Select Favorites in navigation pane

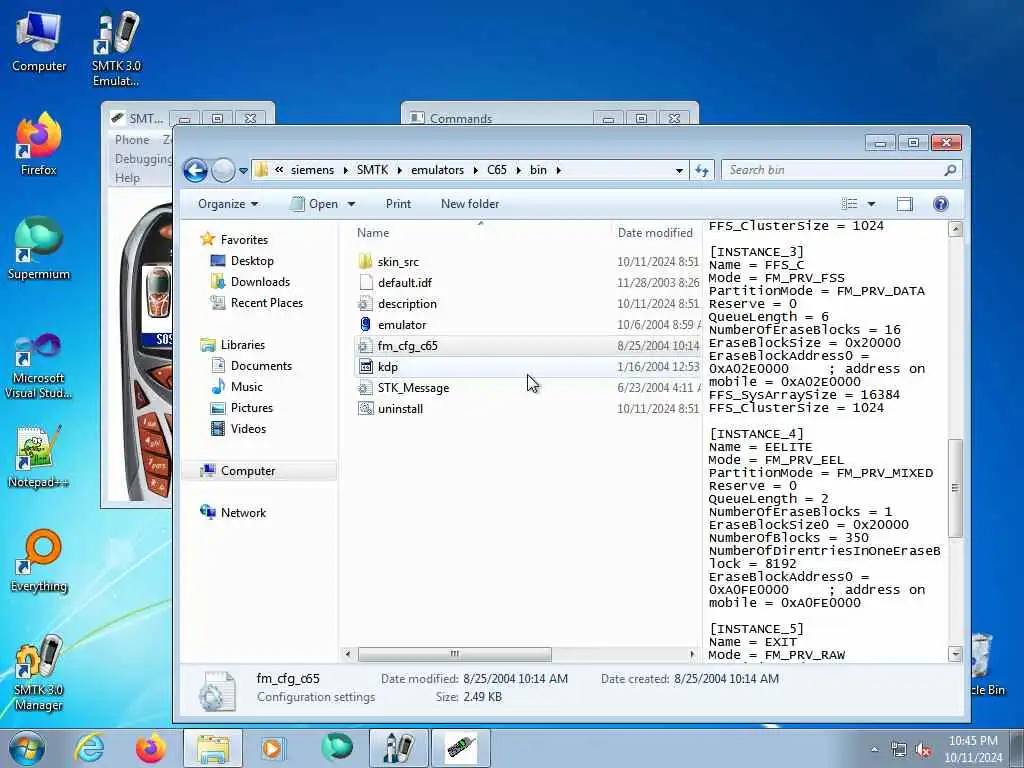click(x=244, y=240)
